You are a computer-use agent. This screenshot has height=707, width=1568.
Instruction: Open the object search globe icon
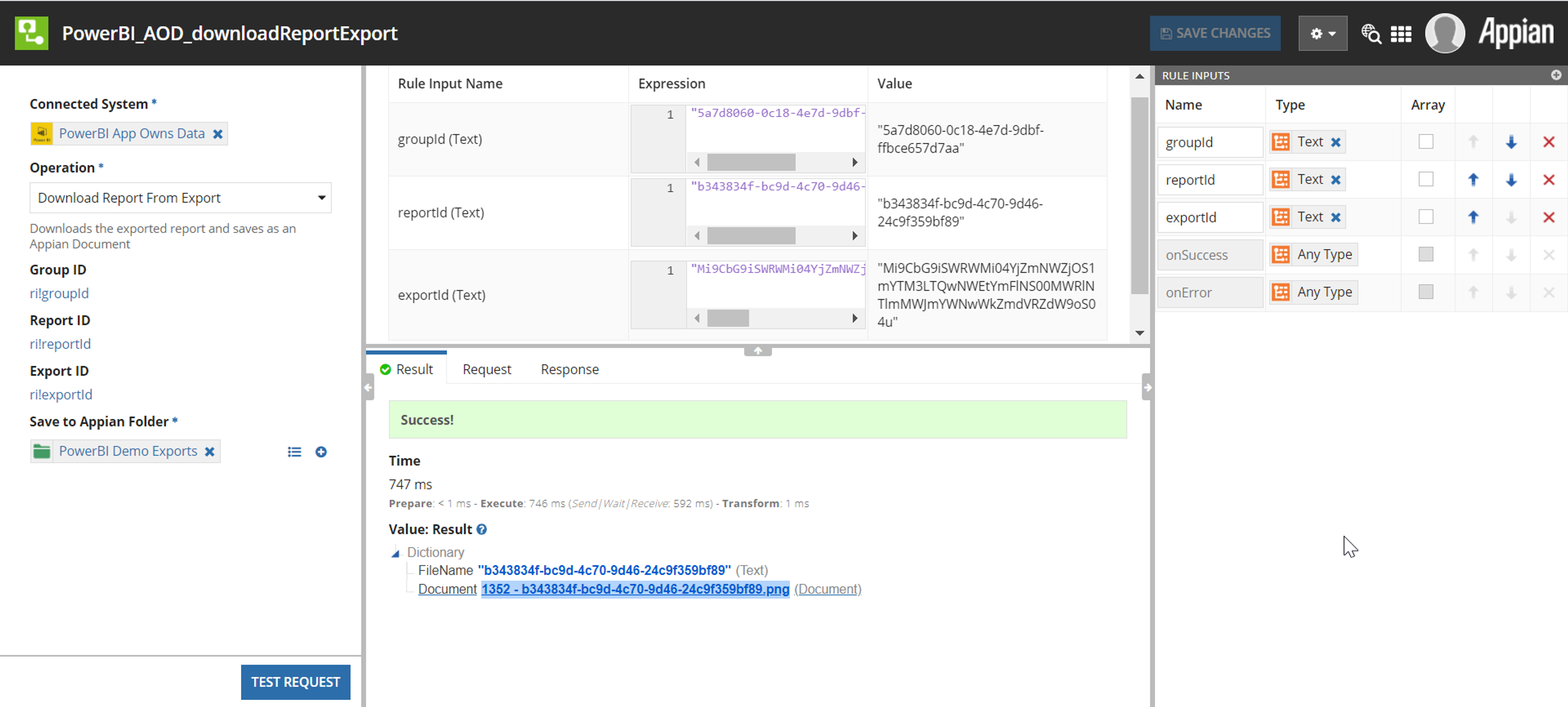pos(1371,34)
